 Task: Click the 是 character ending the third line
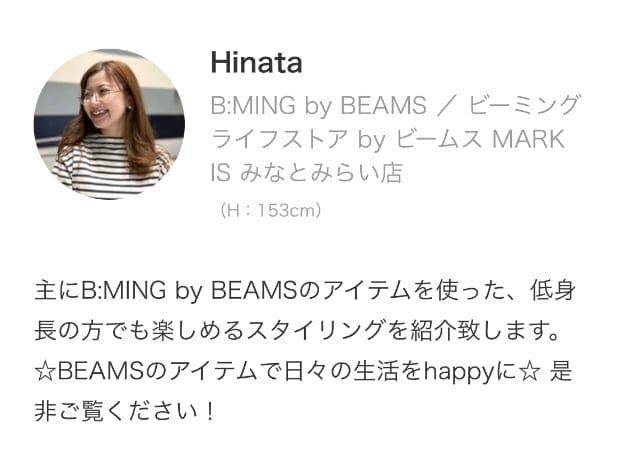[561, 372]
